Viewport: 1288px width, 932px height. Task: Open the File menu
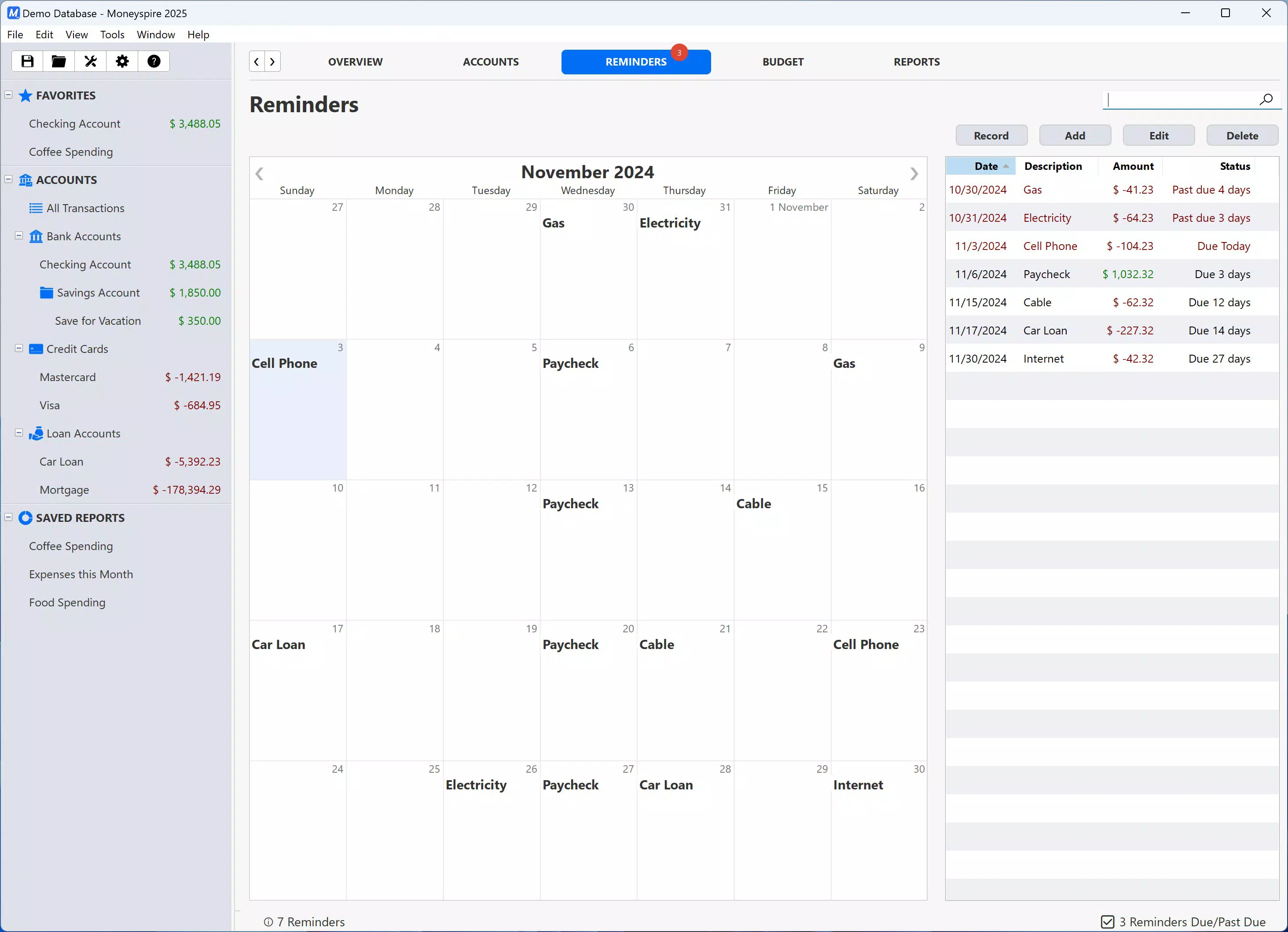click(x=15, y=35)
